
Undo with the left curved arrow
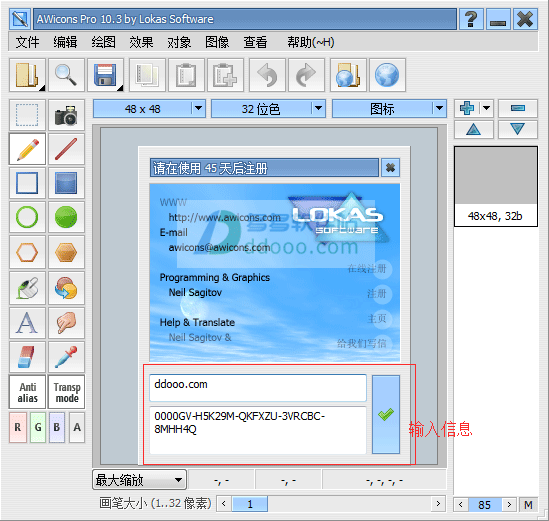coord(267,75)
